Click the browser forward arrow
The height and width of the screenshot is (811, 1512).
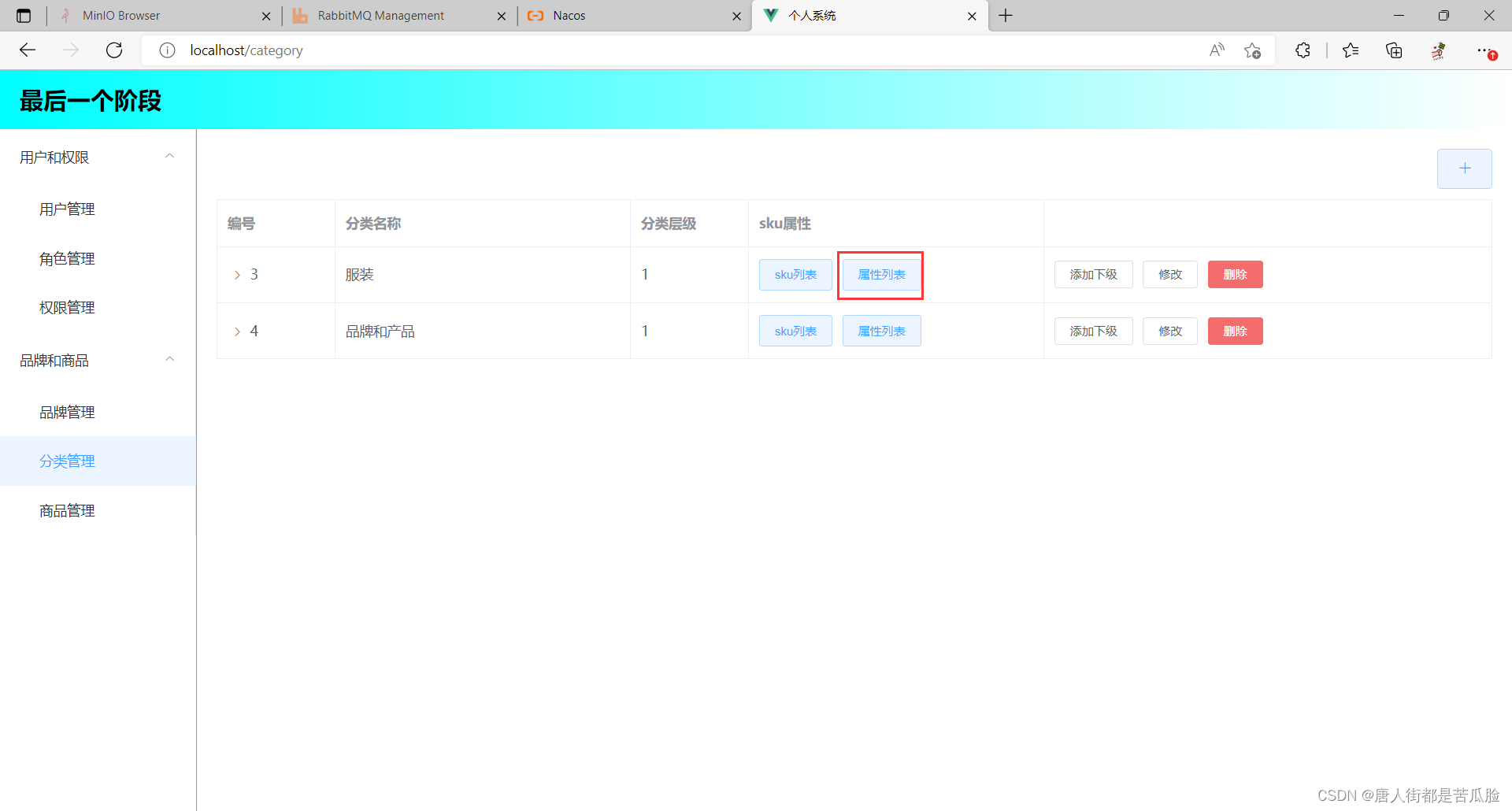pos(71,50)
